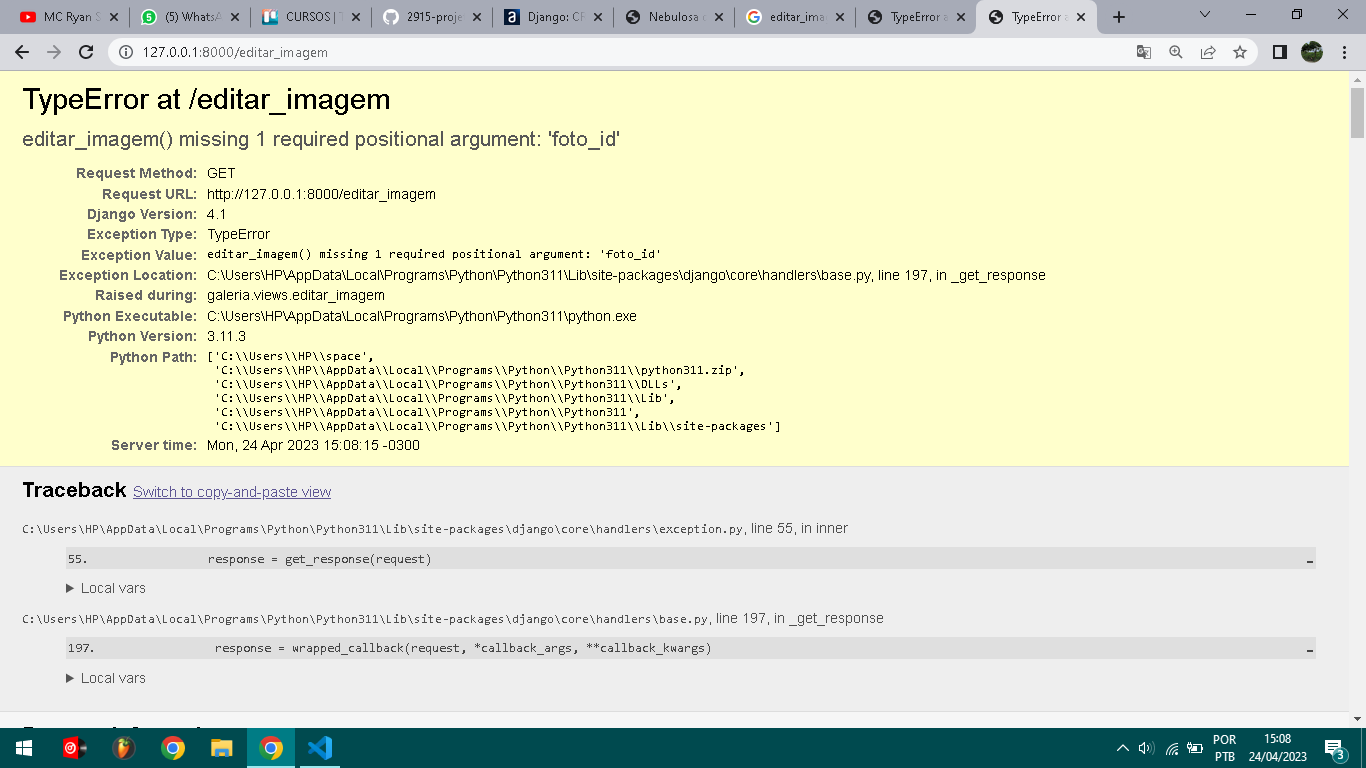Open Visual Studio Code from taskbar
Image resolution: width=1366 pixels, height=768 pixels.
click(x=320, y=748)
